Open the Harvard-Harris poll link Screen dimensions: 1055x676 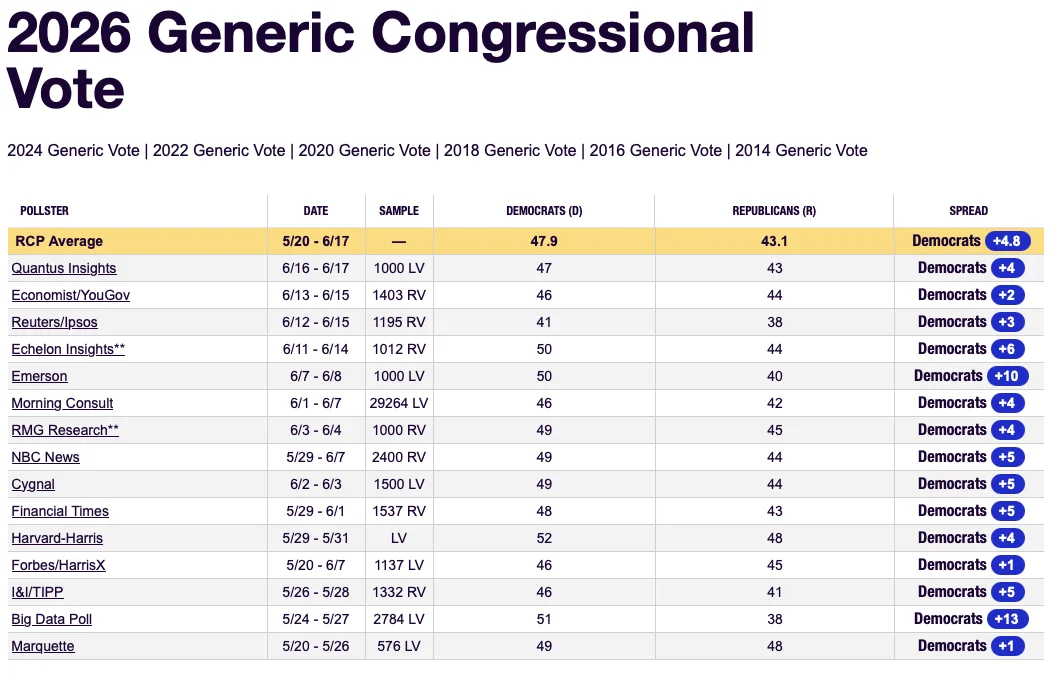pyautogui.click(x=57, y=538)
